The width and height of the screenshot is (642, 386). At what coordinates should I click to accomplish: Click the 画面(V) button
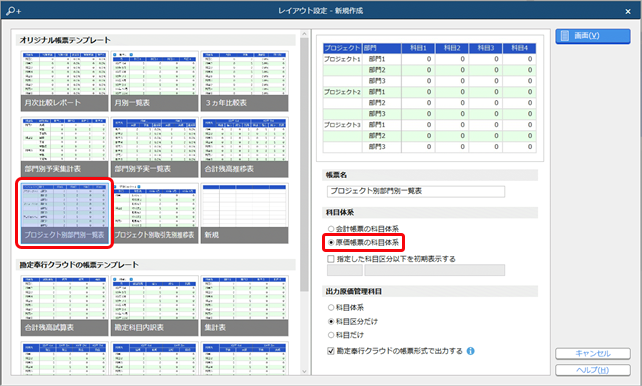click(593, 36)
